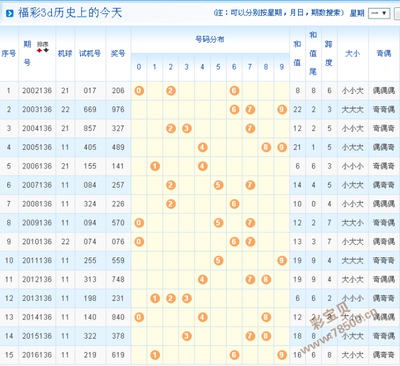Sort 期号 ascending with red up arrow
Viewport: 400px width, 366px height.
(40, 50)
